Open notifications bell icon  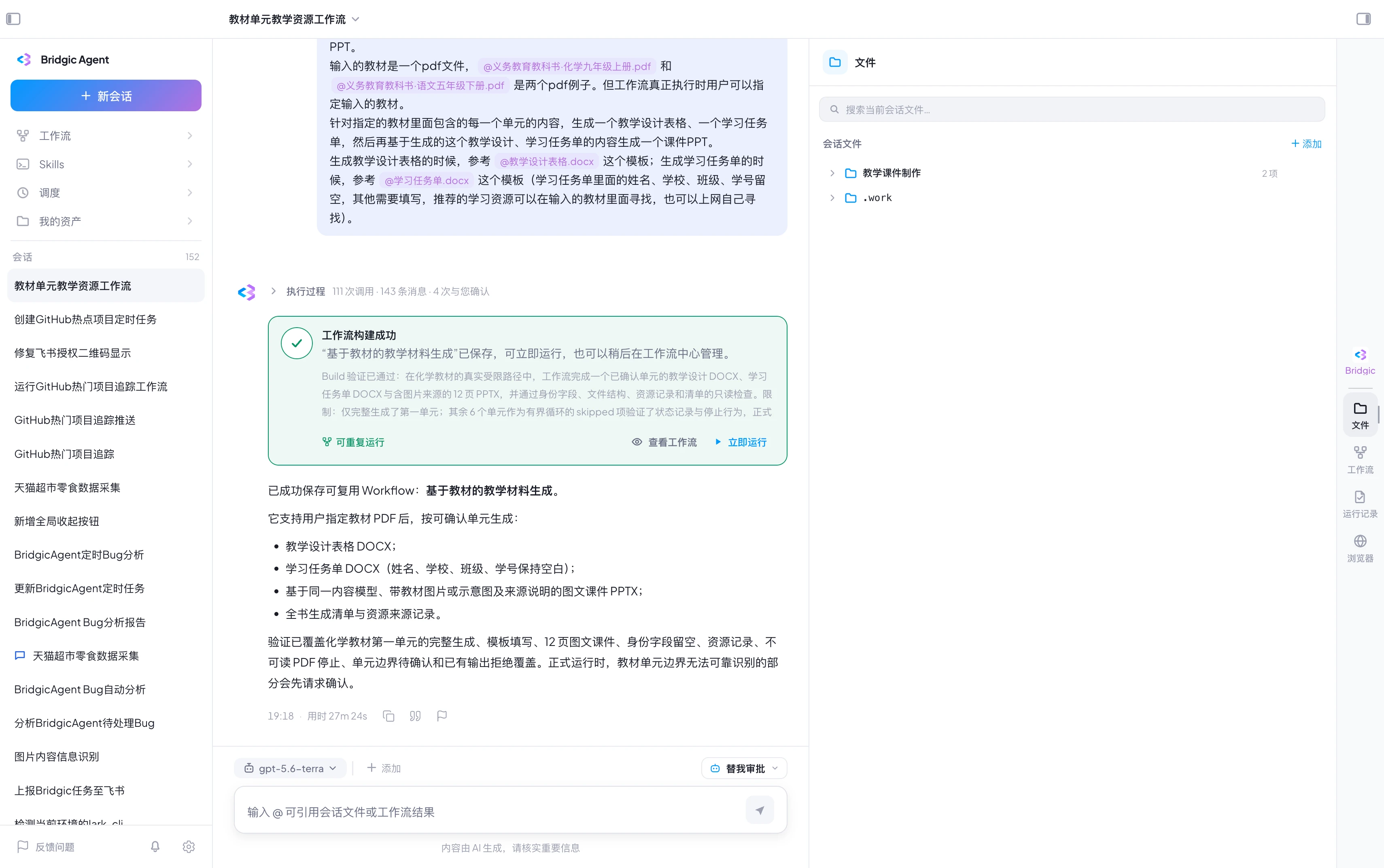point(155,847)
